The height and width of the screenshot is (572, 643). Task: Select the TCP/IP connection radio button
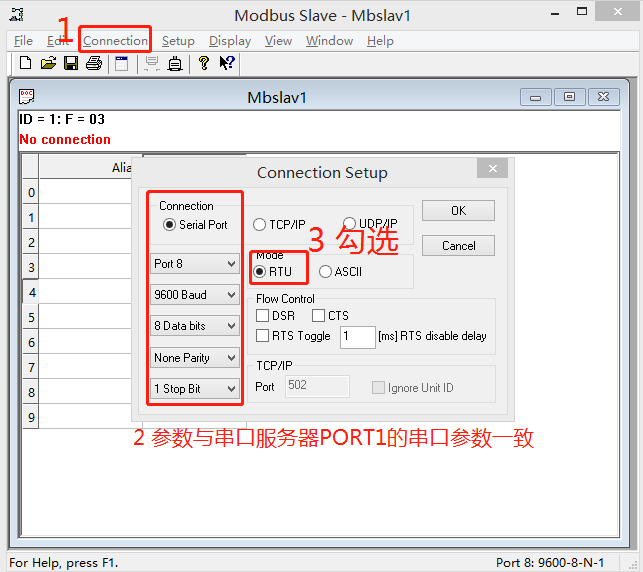[260, 225]
